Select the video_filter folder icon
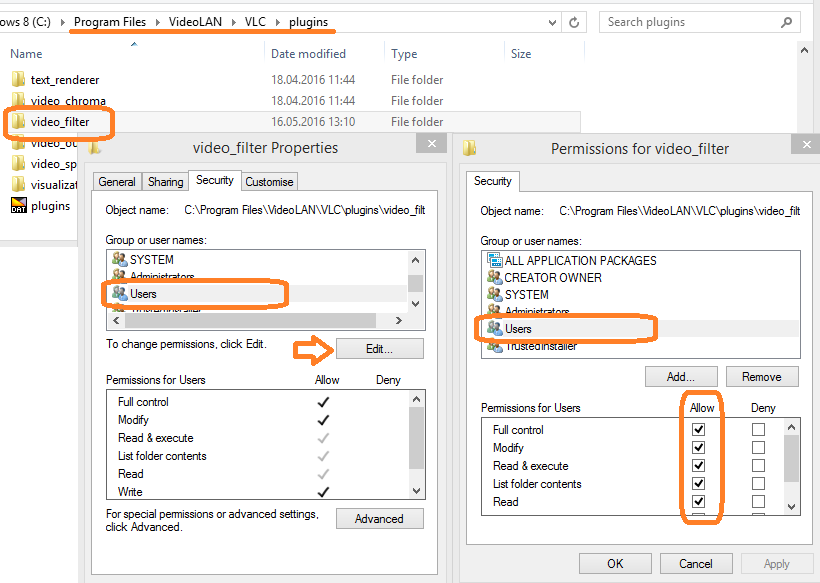 (x=18, y=122)
